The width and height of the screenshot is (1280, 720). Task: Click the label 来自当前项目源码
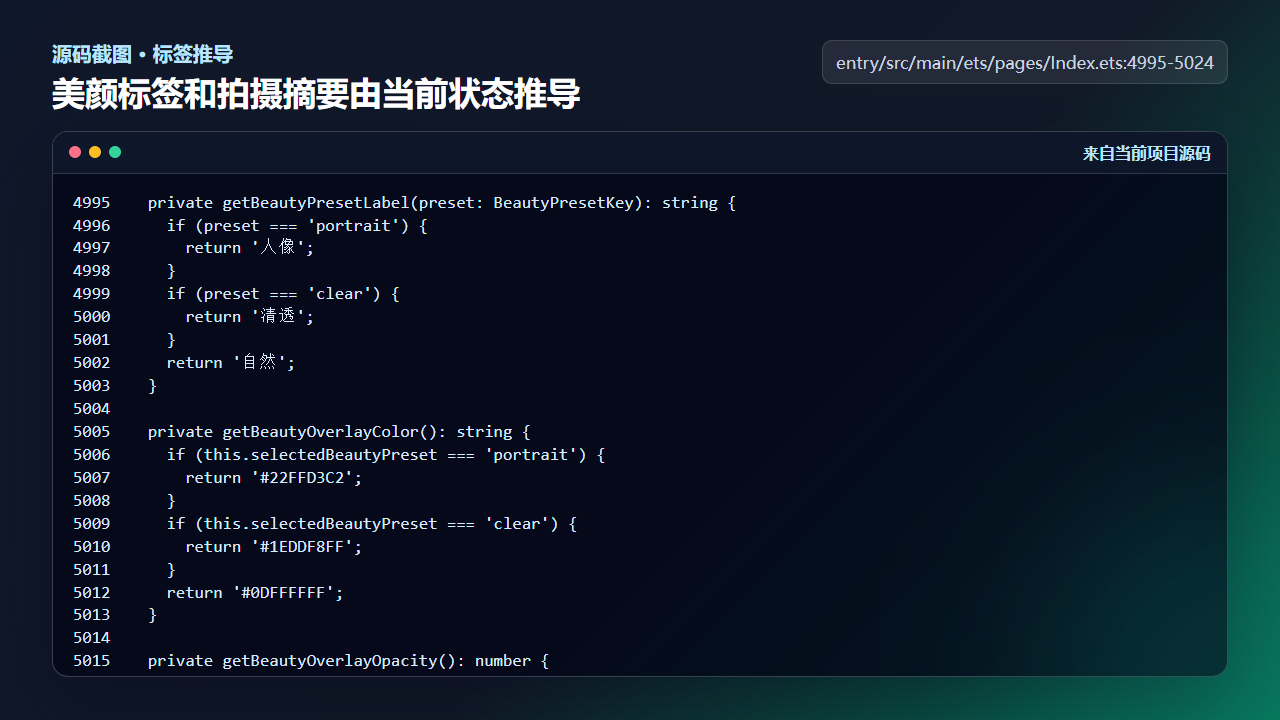1146,153
